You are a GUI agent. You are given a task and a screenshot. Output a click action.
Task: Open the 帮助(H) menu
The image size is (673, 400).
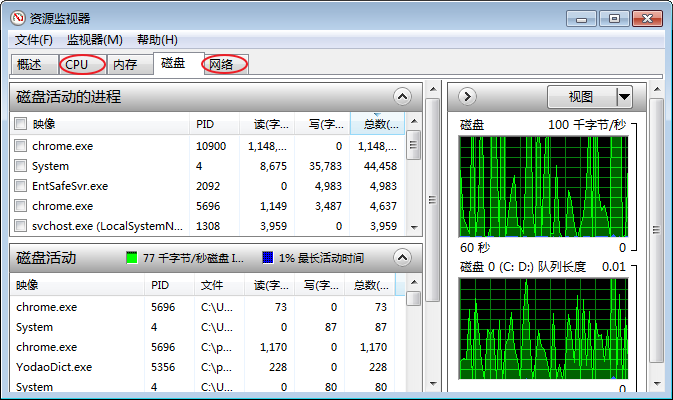click(x=157, y=40)
